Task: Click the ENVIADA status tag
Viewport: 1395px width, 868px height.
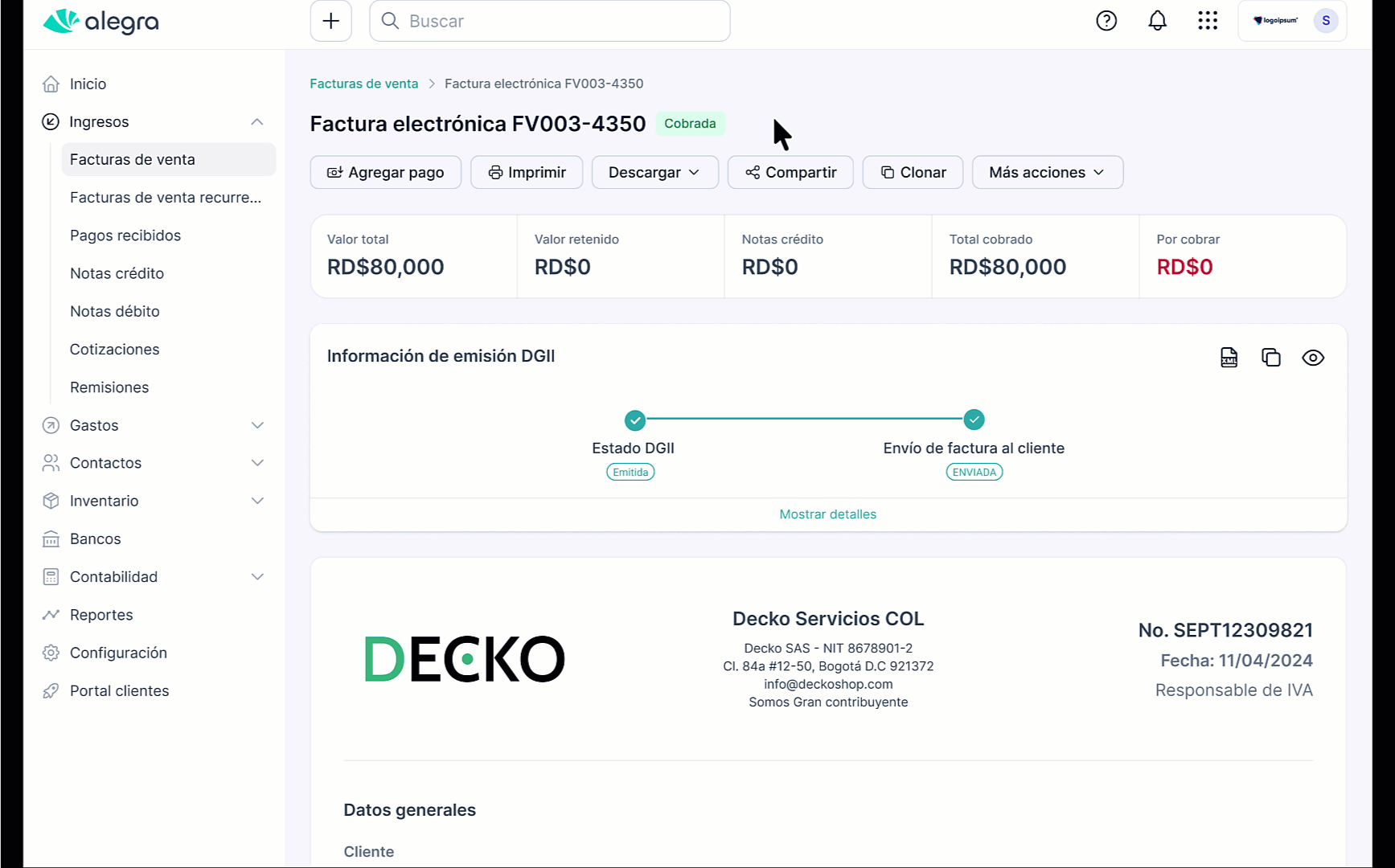Action: pyautogui.click(x=974, y=472)
